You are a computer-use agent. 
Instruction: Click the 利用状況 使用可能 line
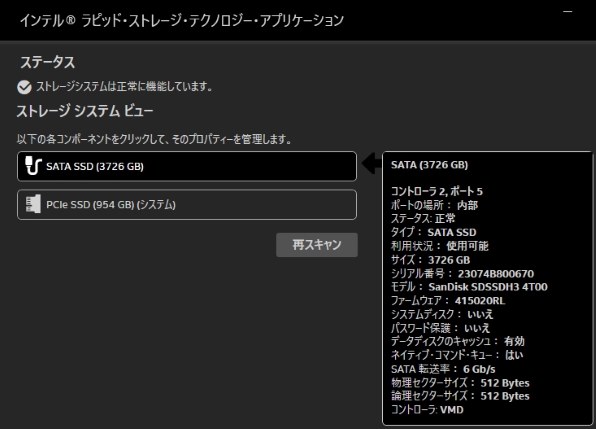click(440, 246)
